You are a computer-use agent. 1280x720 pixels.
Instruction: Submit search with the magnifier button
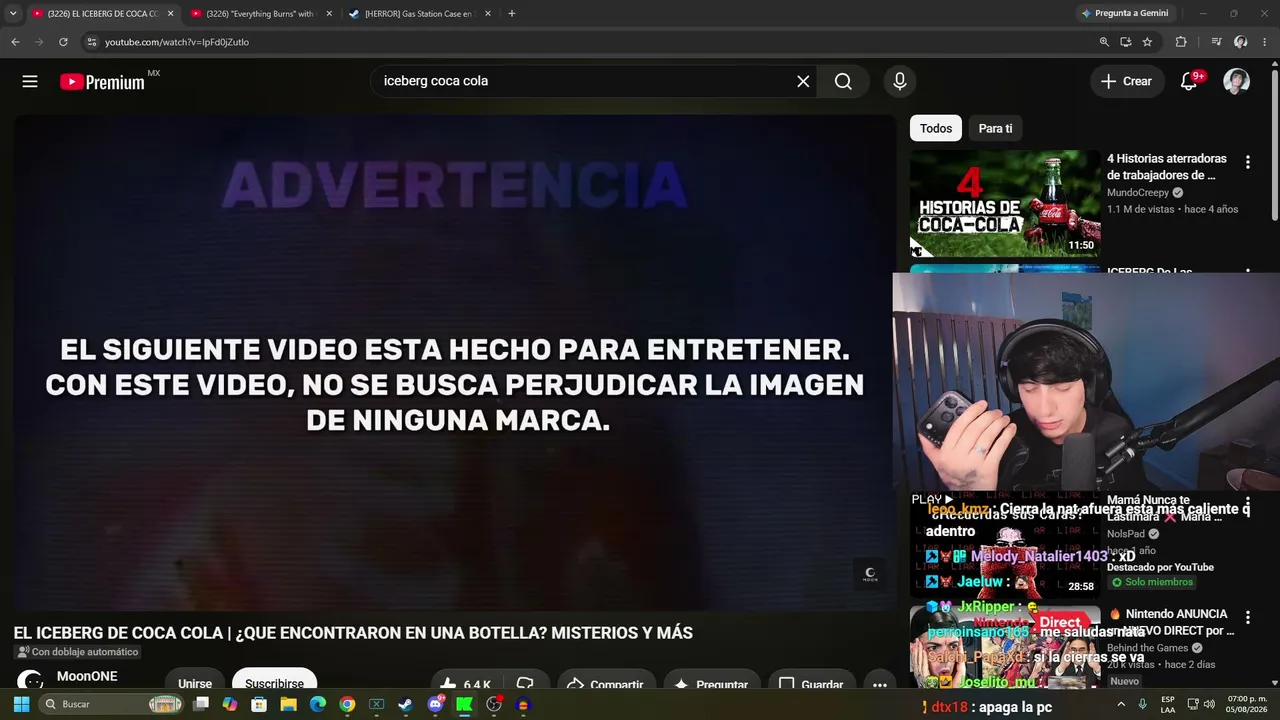tap(843, 81)
